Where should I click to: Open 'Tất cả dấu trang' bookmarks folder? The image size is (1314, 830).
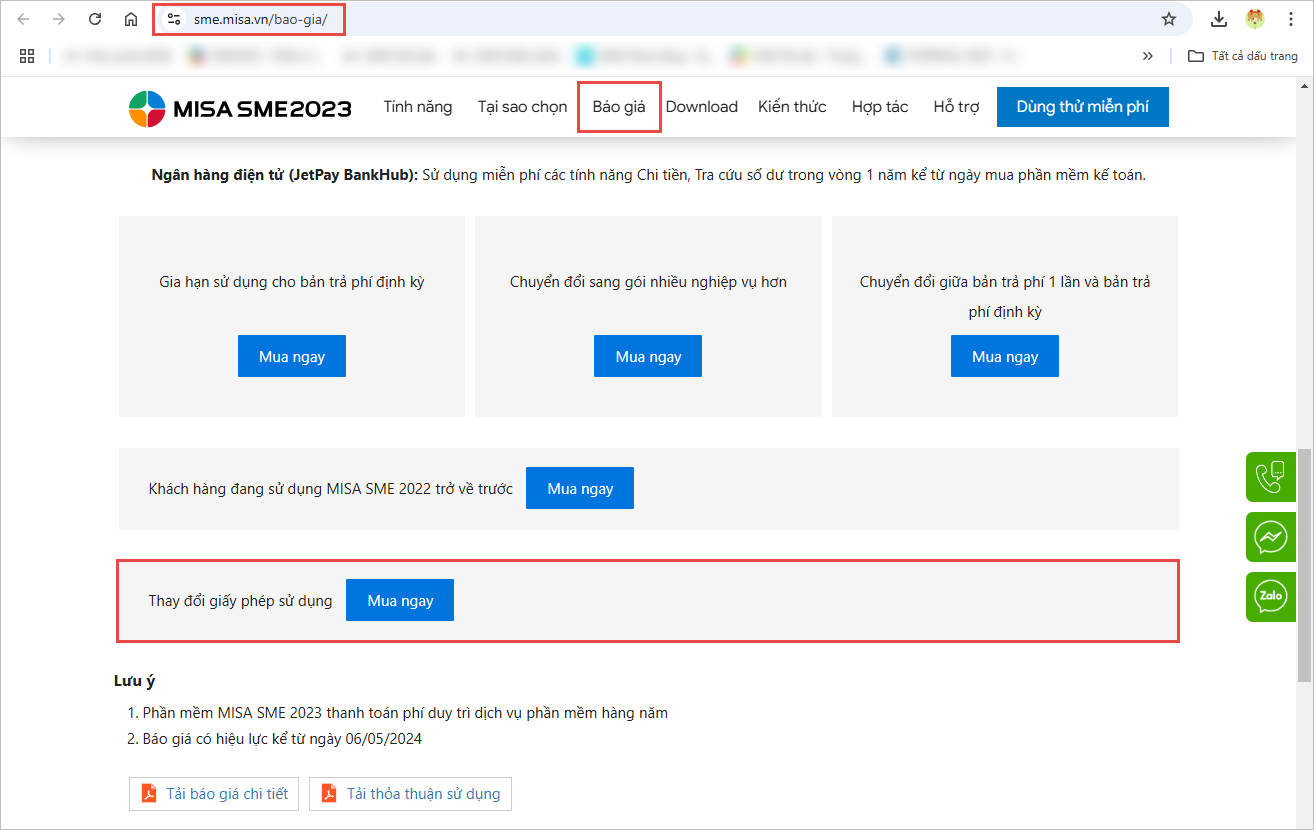(1243, 56)
